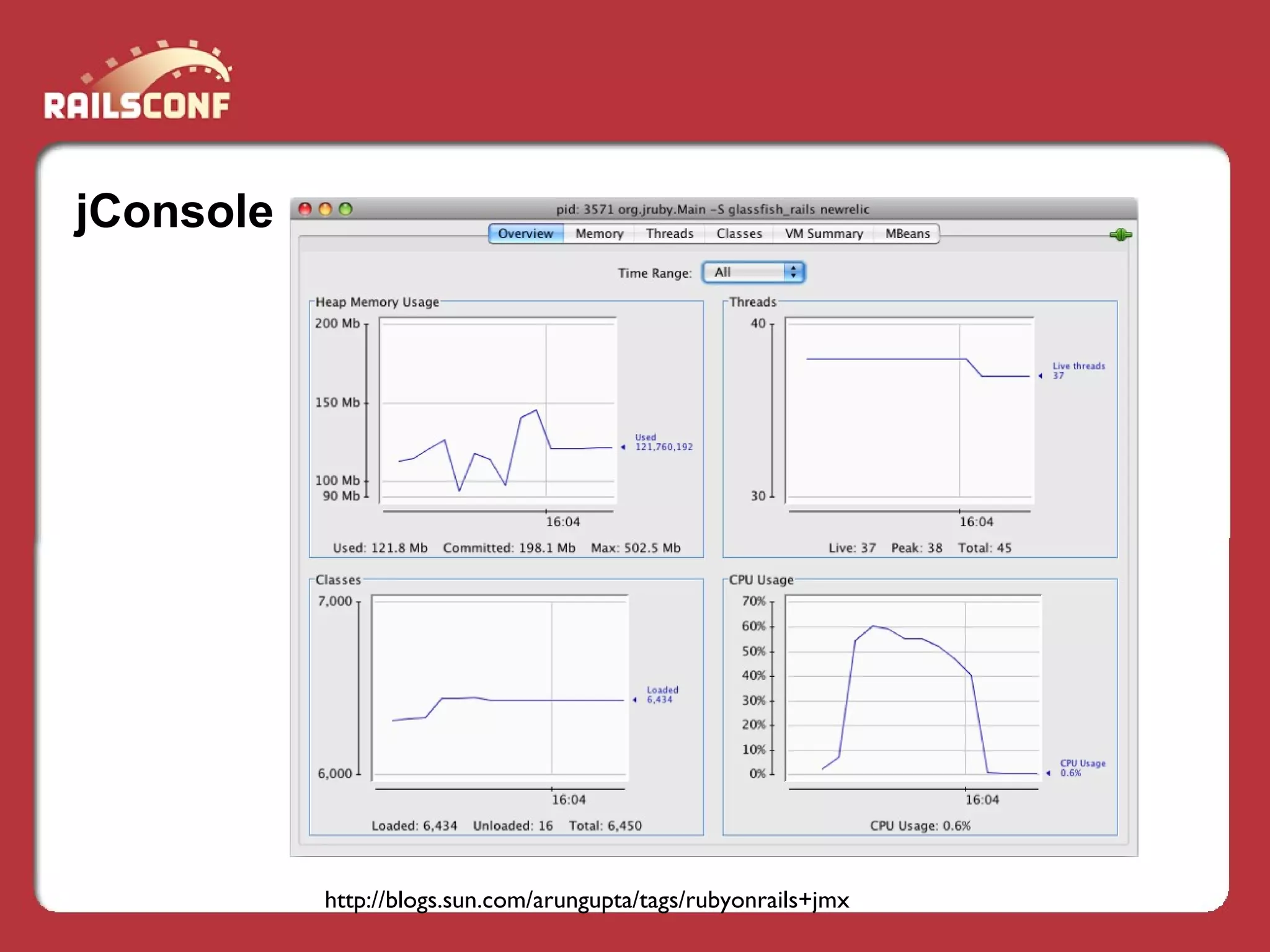Select the 'Loaded 6,434' chart legend
This screenshot has height=952, width=1270.
tap(662, 695)
